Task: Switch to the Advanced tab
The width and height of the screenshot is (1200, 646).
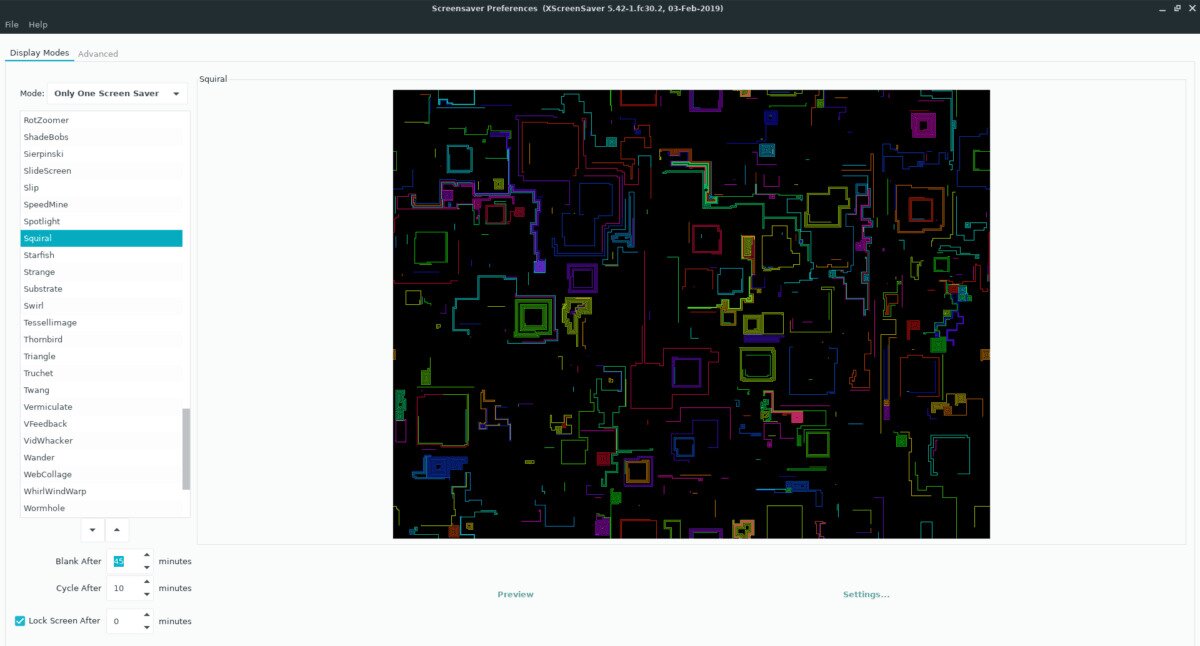Action: tap(98, 54)
